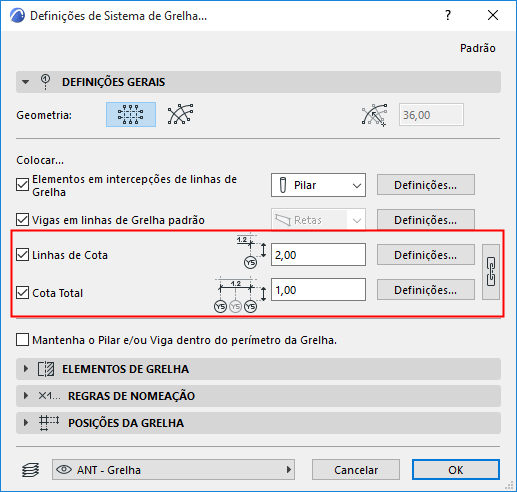Click the Cancelar button
The height and width of the screenshot is (492, 517).
click(356, 470)
